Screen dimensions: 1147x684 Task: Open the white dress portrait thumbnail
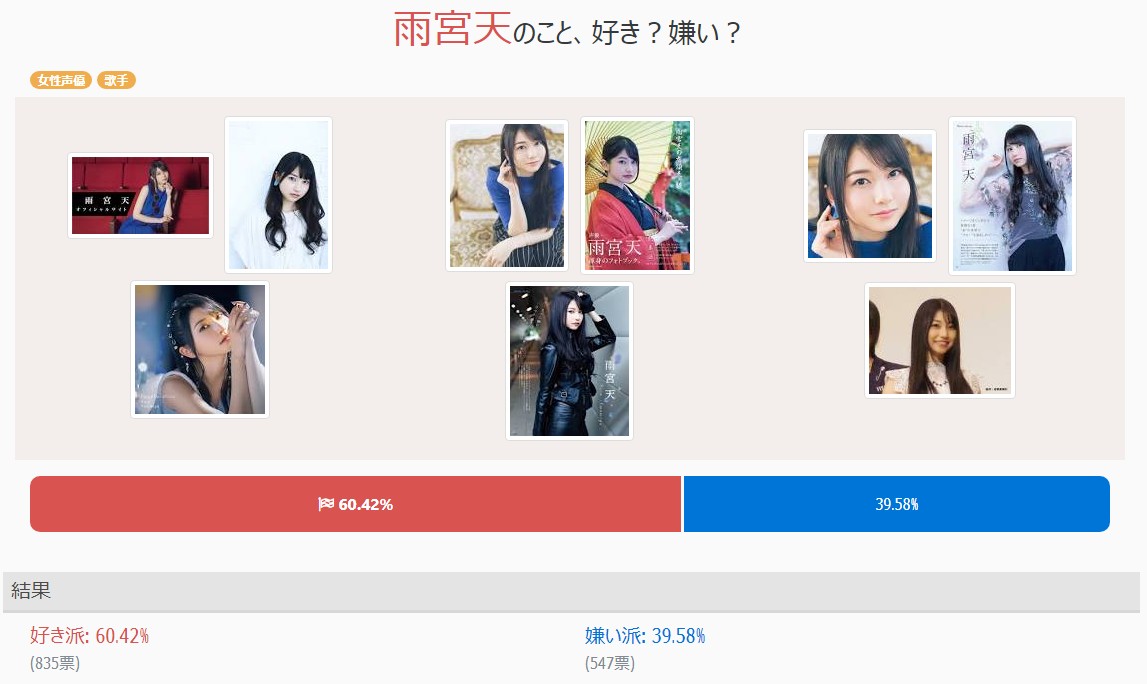pos(279,195)
